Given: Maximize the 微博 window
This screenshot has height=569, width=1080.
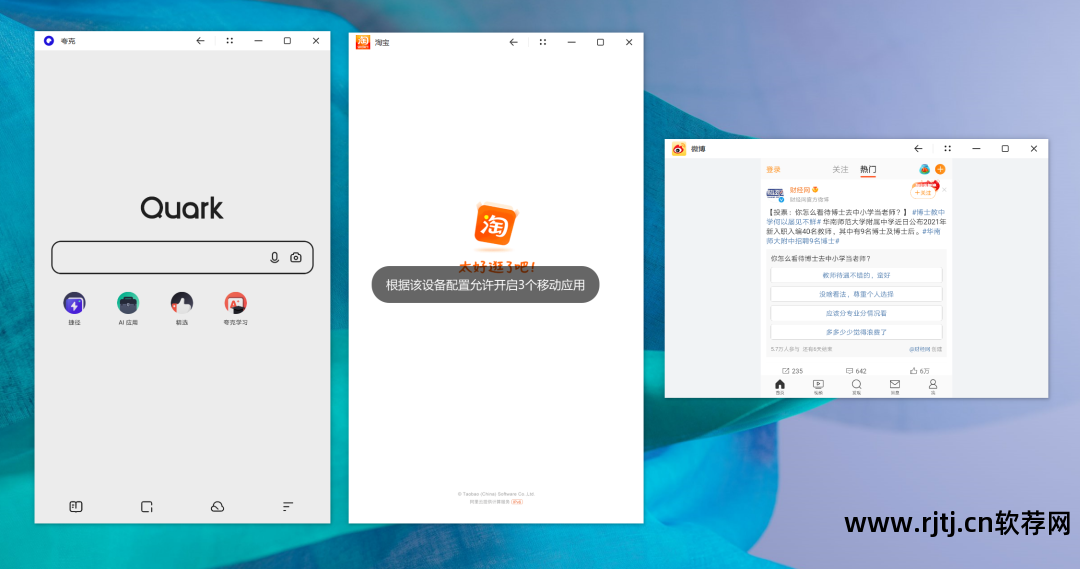Looking at the screenshot, I should coord(1005,148).
